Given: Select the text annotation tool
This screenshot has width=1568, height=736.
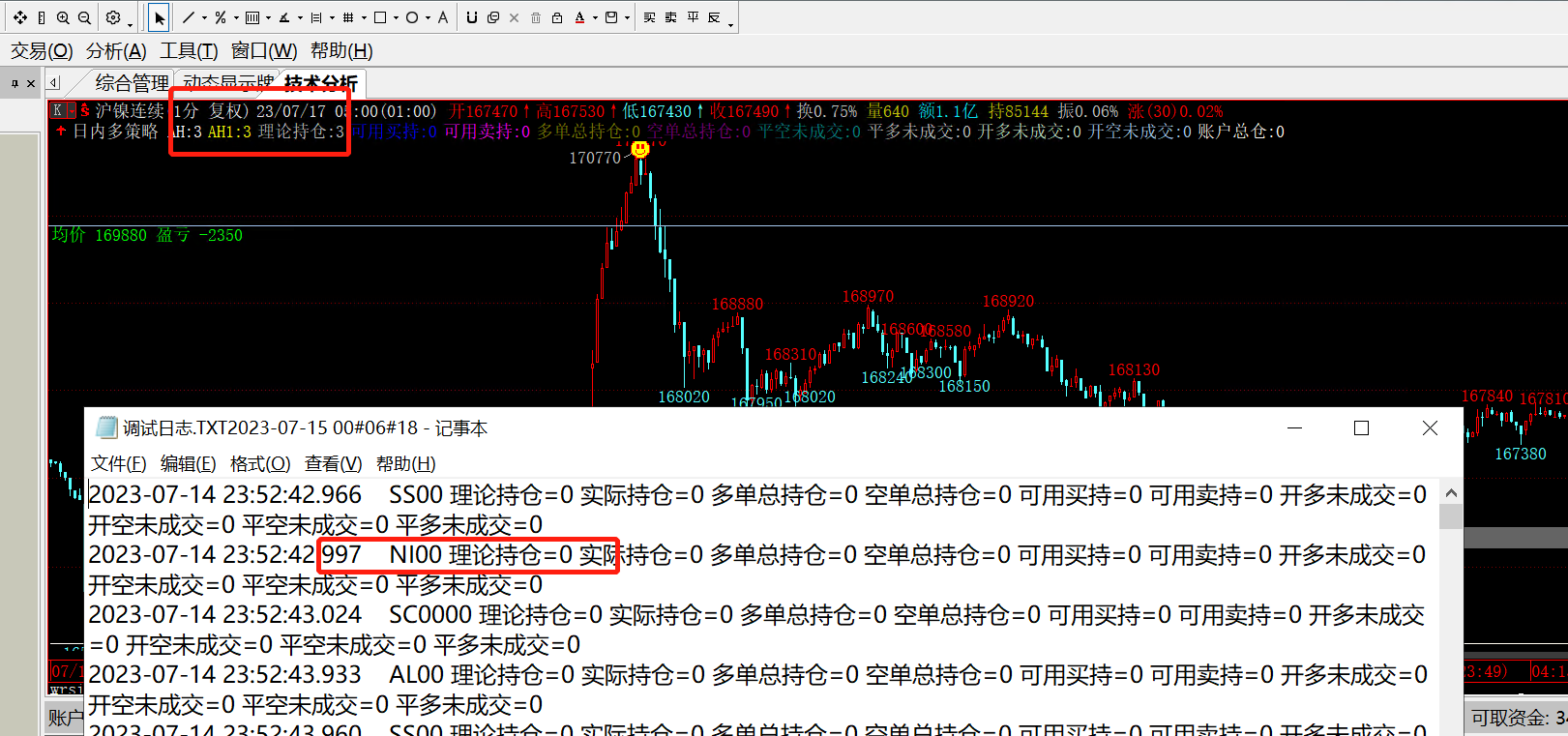Looking at the screenshot, I should [443, 17].
